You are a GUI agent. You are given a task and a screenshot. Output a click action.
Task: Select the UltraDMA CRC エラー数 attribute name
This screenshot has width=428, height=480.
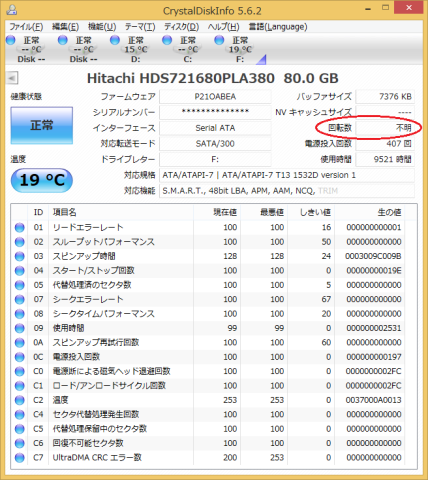tap(97, 458)
